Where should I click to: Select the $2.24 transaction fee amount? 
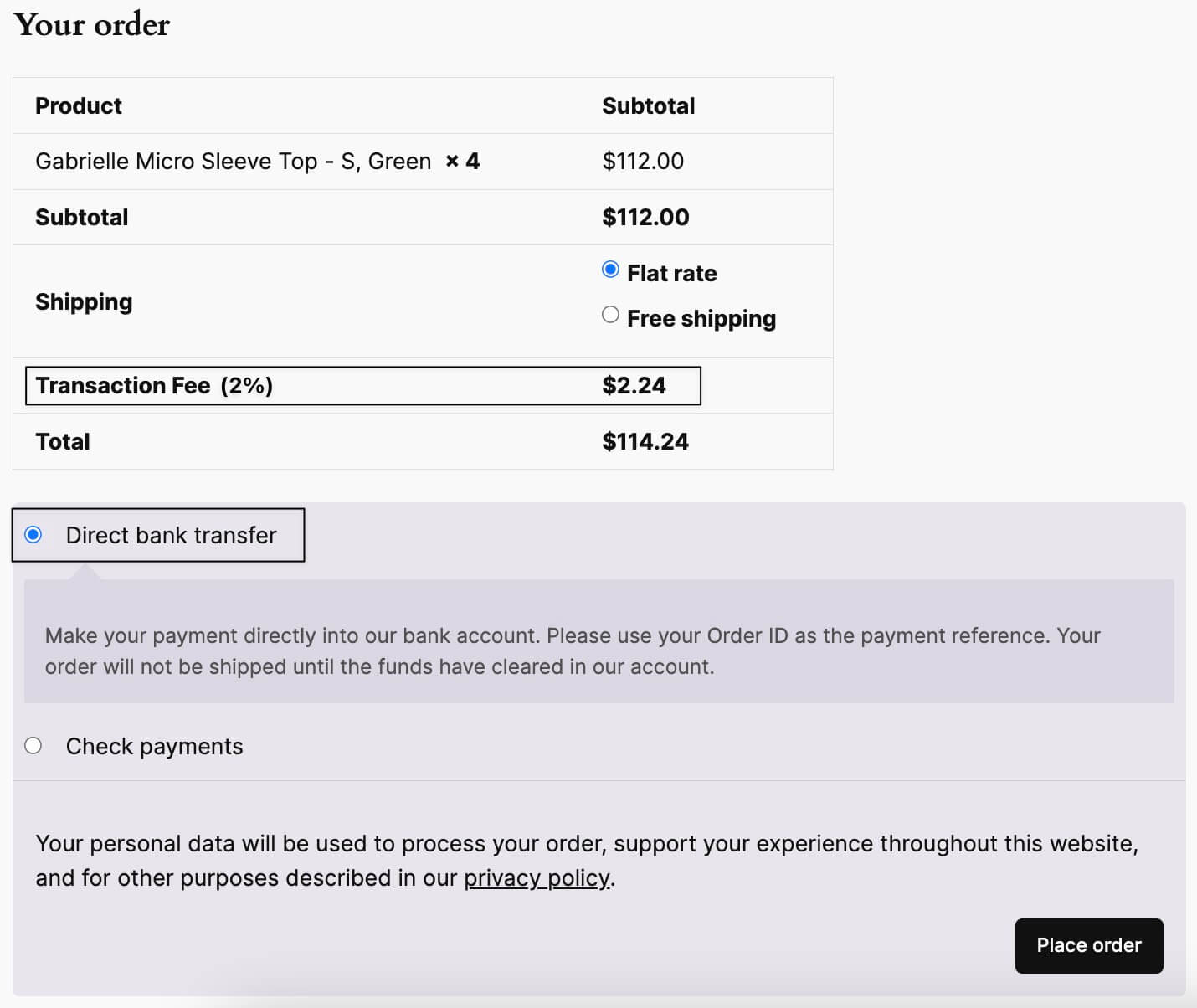coord(634,385)
